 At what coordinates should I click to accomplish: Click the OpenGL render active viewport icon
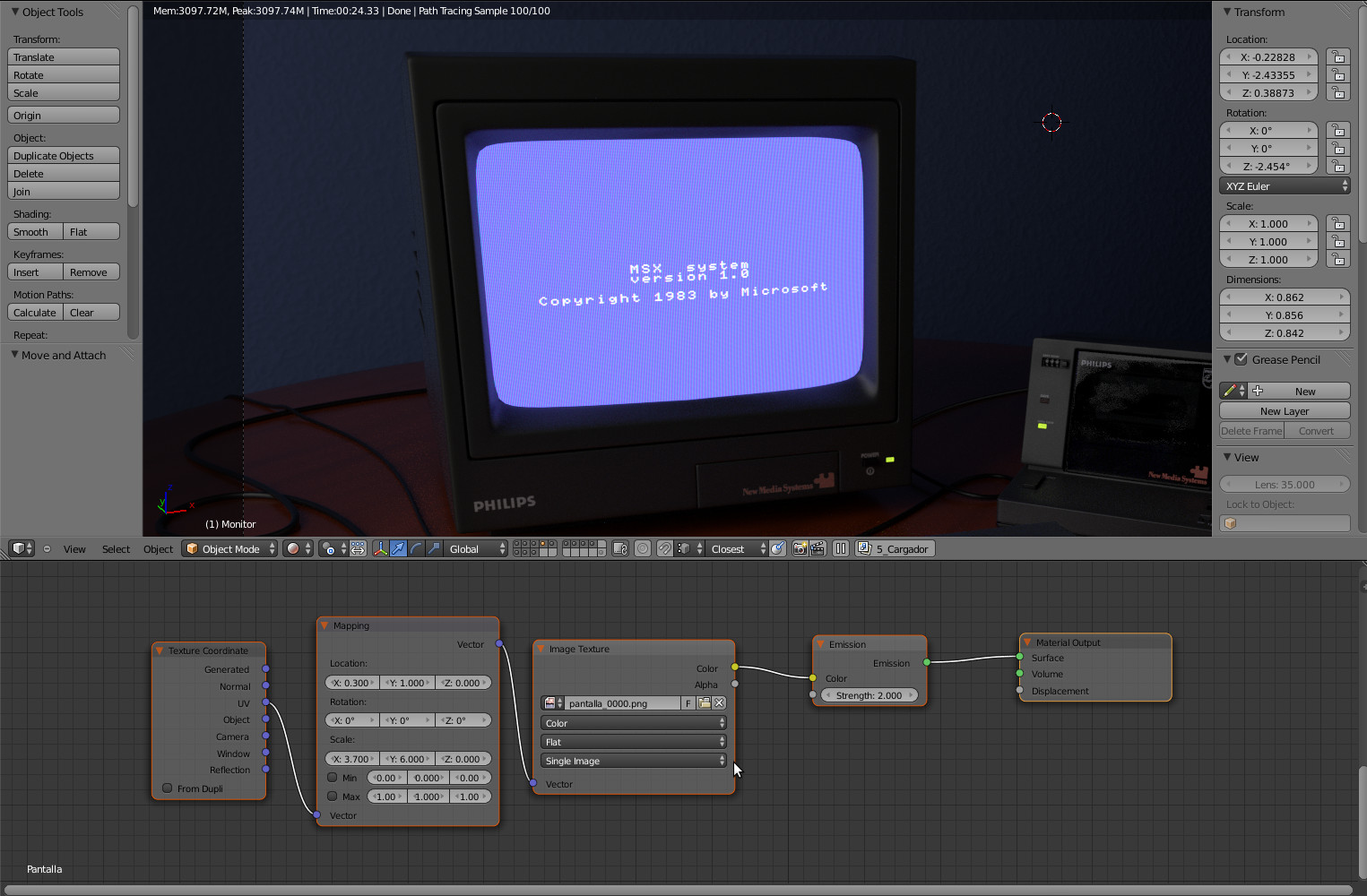(800, 548)
